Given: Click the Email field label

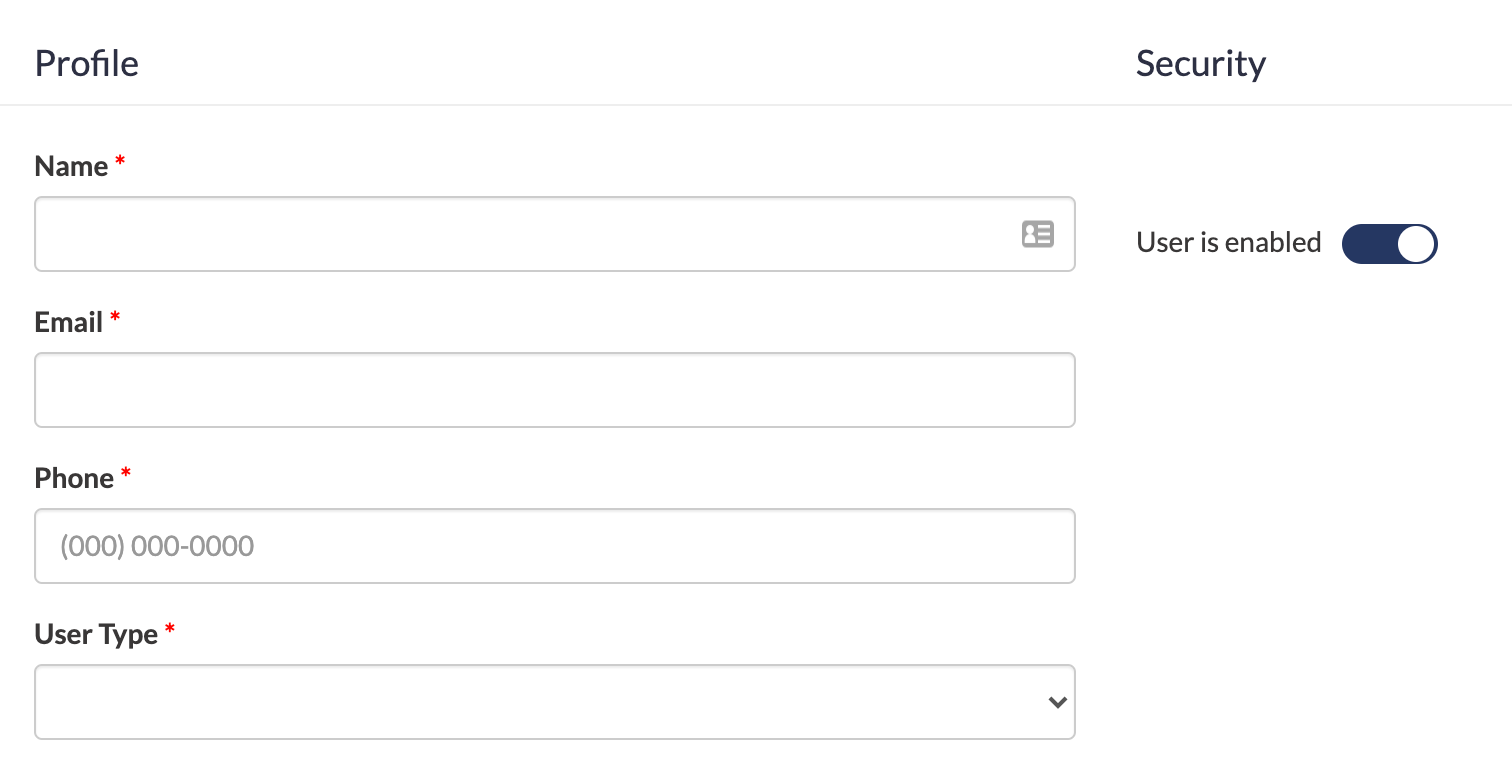Looking at the screenshot, I should 69,322.
